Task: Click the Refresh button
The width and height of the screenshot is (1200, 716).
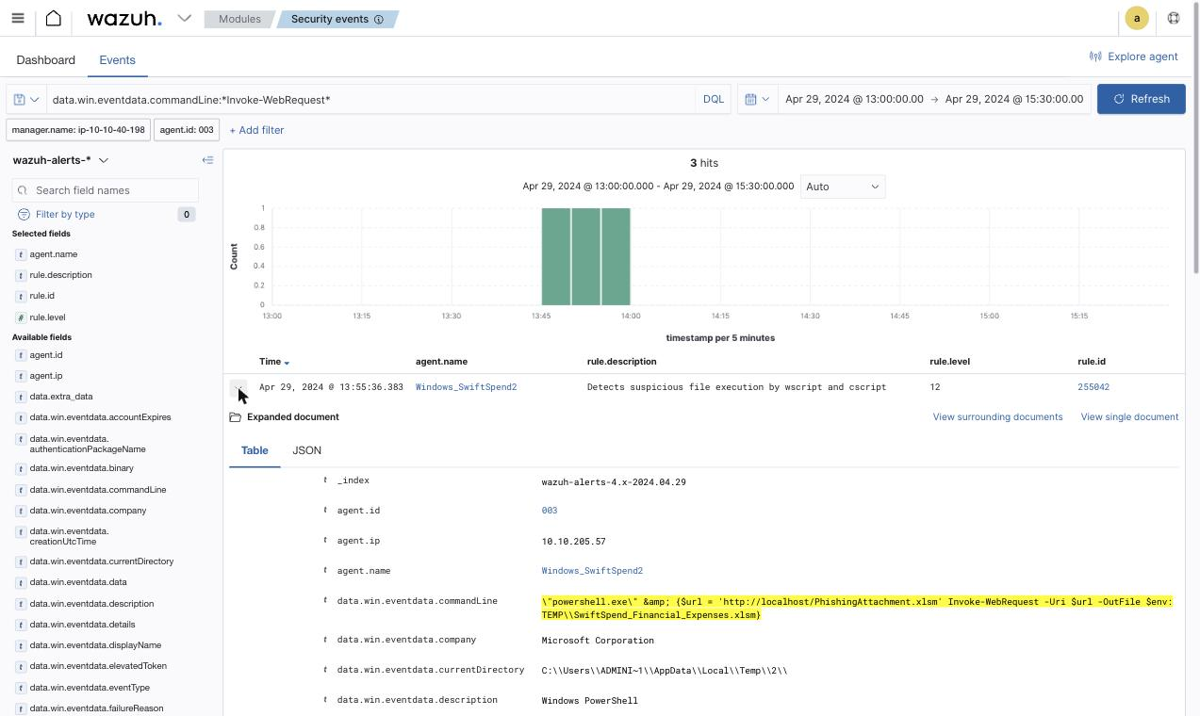Action: [1141, 99]
